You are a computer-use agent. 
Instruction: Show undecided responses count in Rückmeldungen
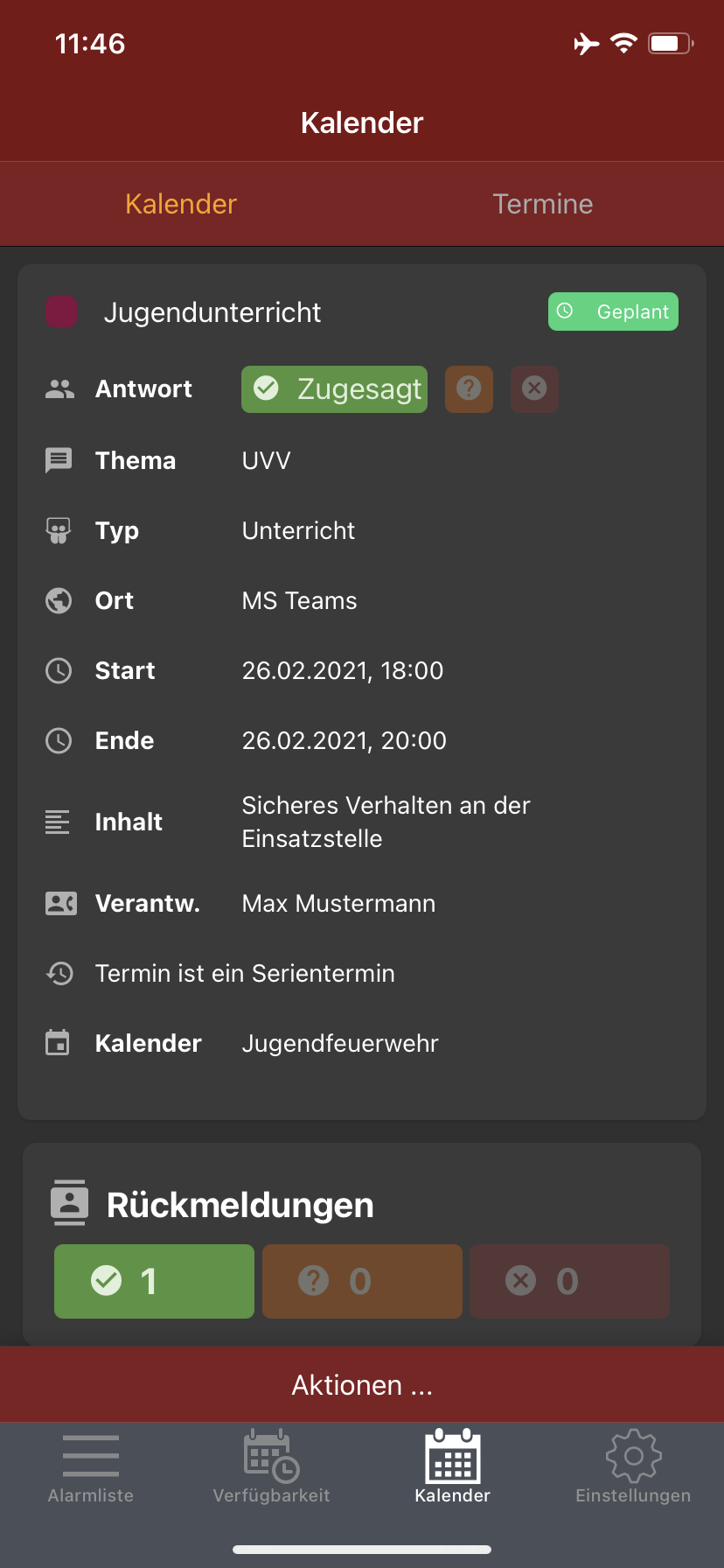pyautogui.click(x=362, y=1281)
